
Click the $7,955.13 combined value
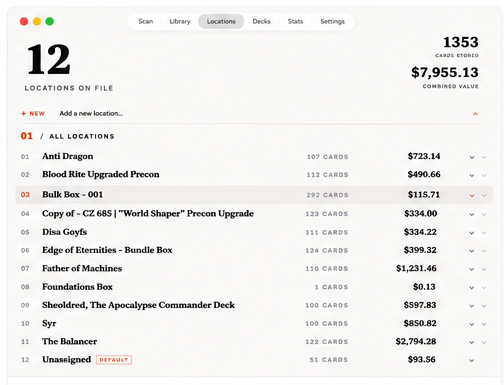point(445,72)
